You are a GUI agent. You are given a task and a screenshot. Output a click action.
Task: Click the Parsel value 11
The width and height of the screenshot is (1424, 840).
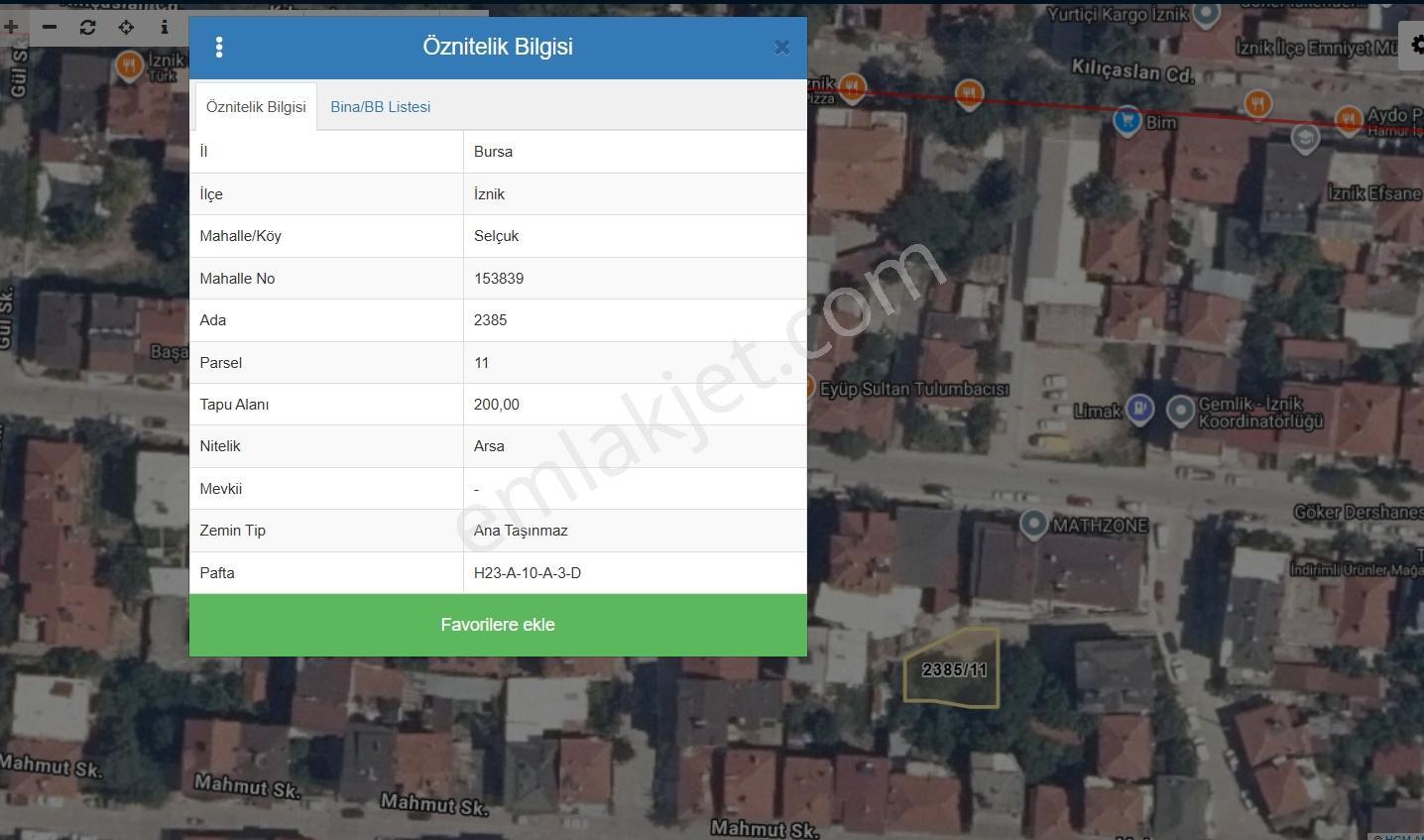tap(481, 363)
